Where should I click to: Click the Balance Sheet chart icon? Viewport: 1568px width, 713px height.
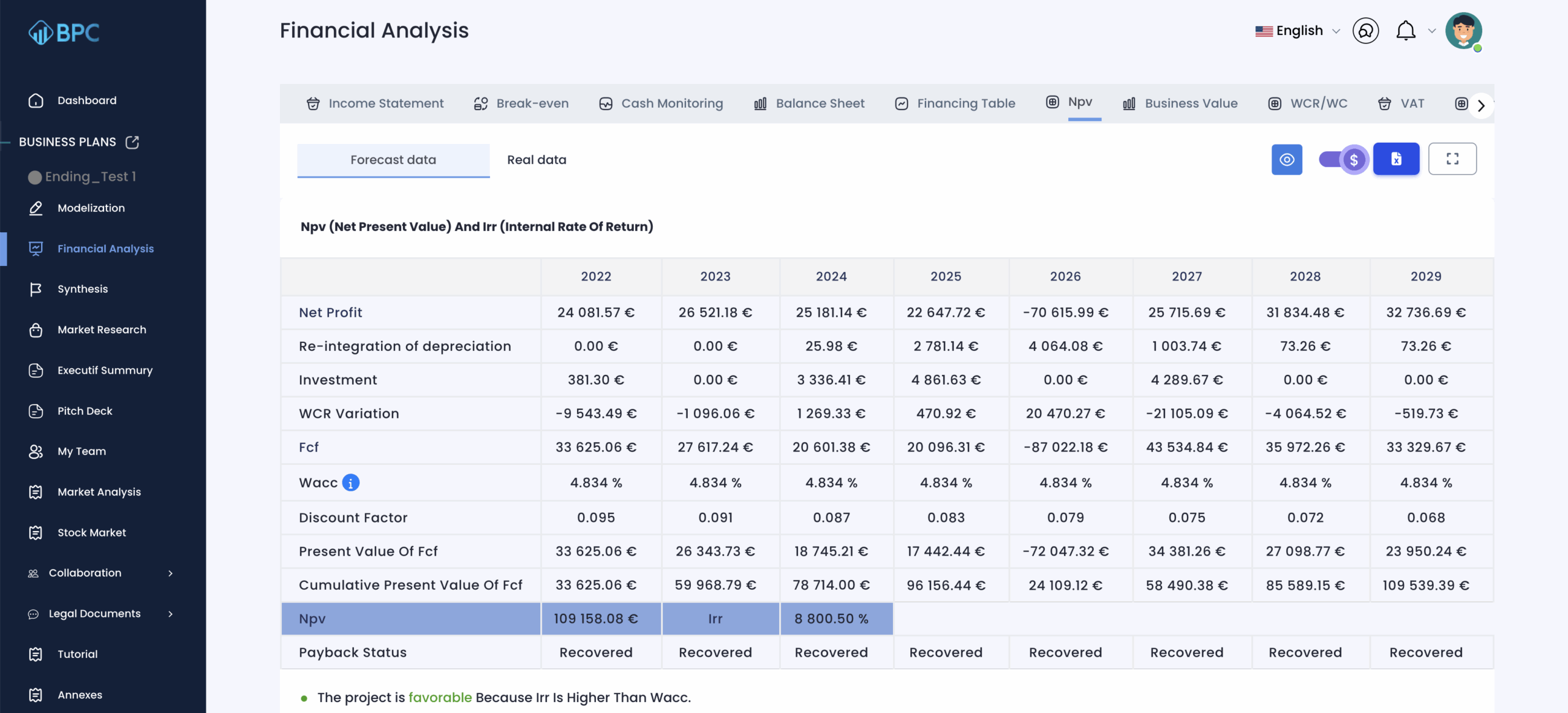click(760, 104)
